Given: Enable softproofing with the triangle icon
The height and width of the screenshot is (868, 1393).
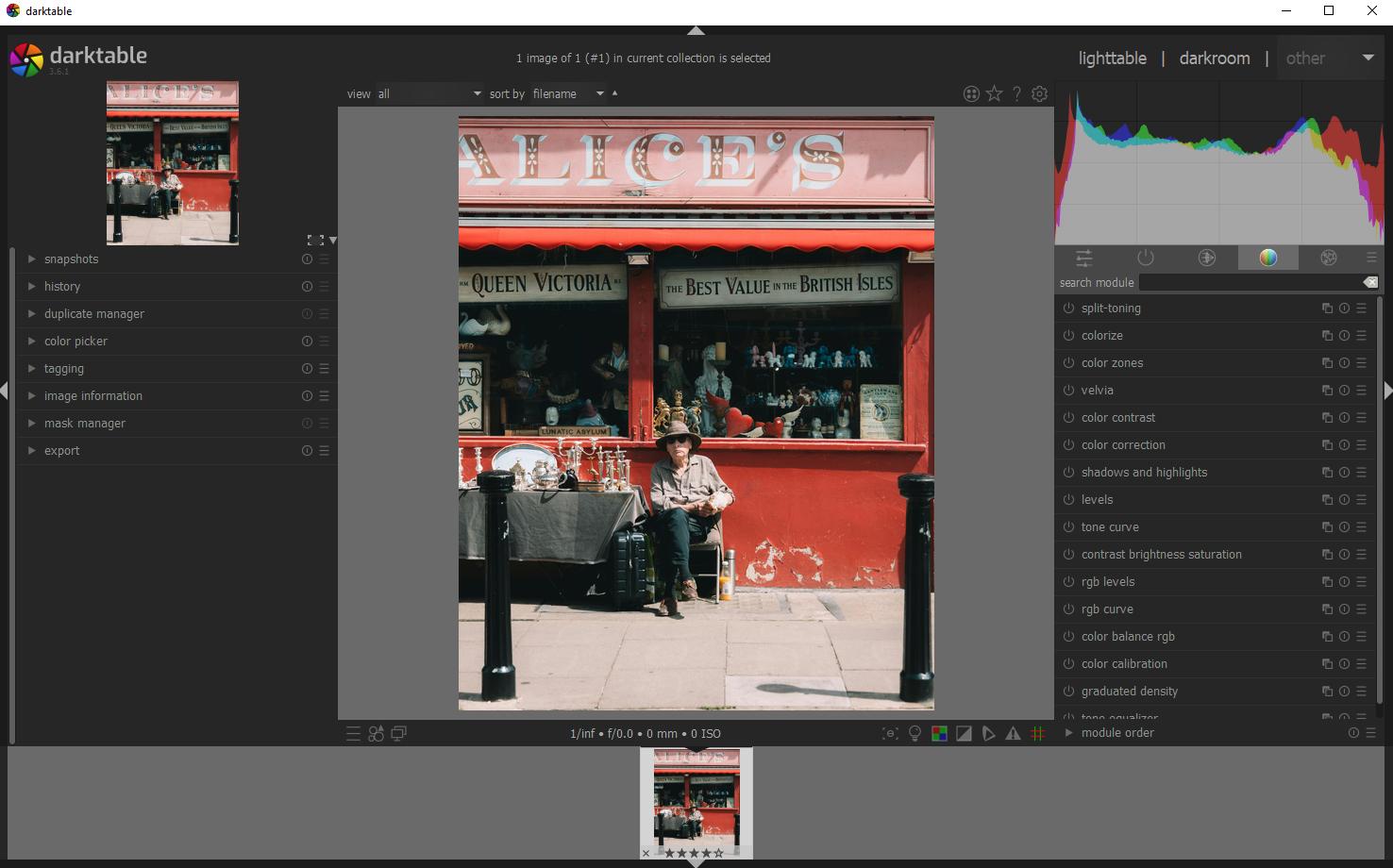Looking at the screenshot, I should pos(989,733).
